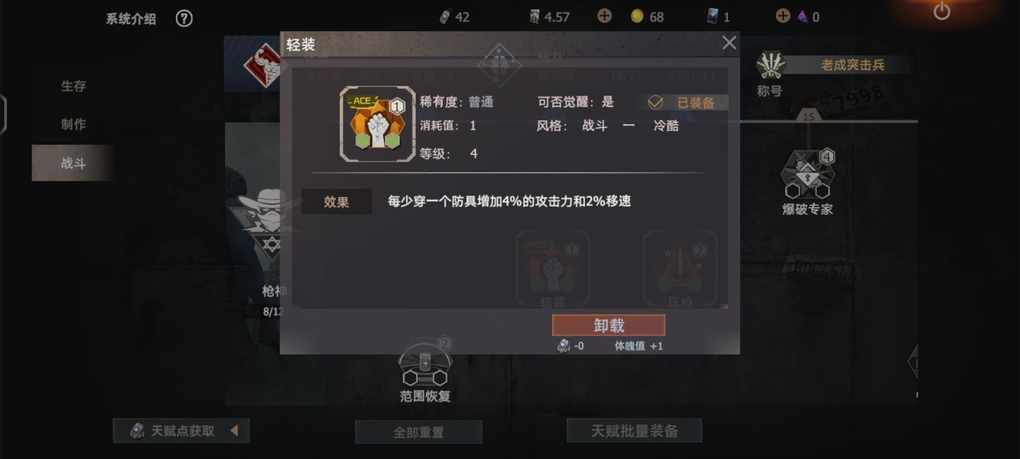The image size is (1020, 459).
Task: Click the 全部重置 reset all button
Action: point(418,432)
